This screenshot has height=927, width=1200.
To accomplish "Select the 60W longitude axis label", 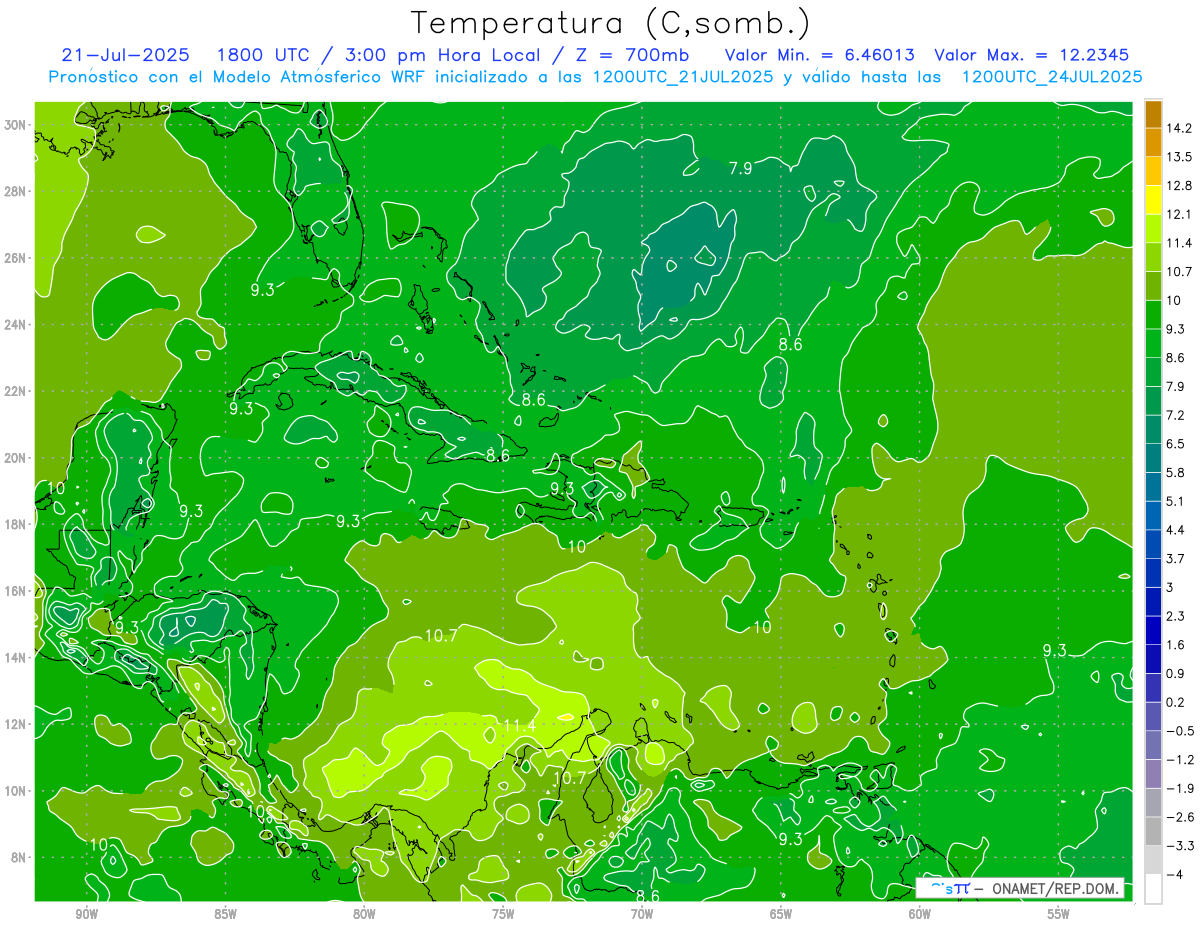I will tap(920, 914).
